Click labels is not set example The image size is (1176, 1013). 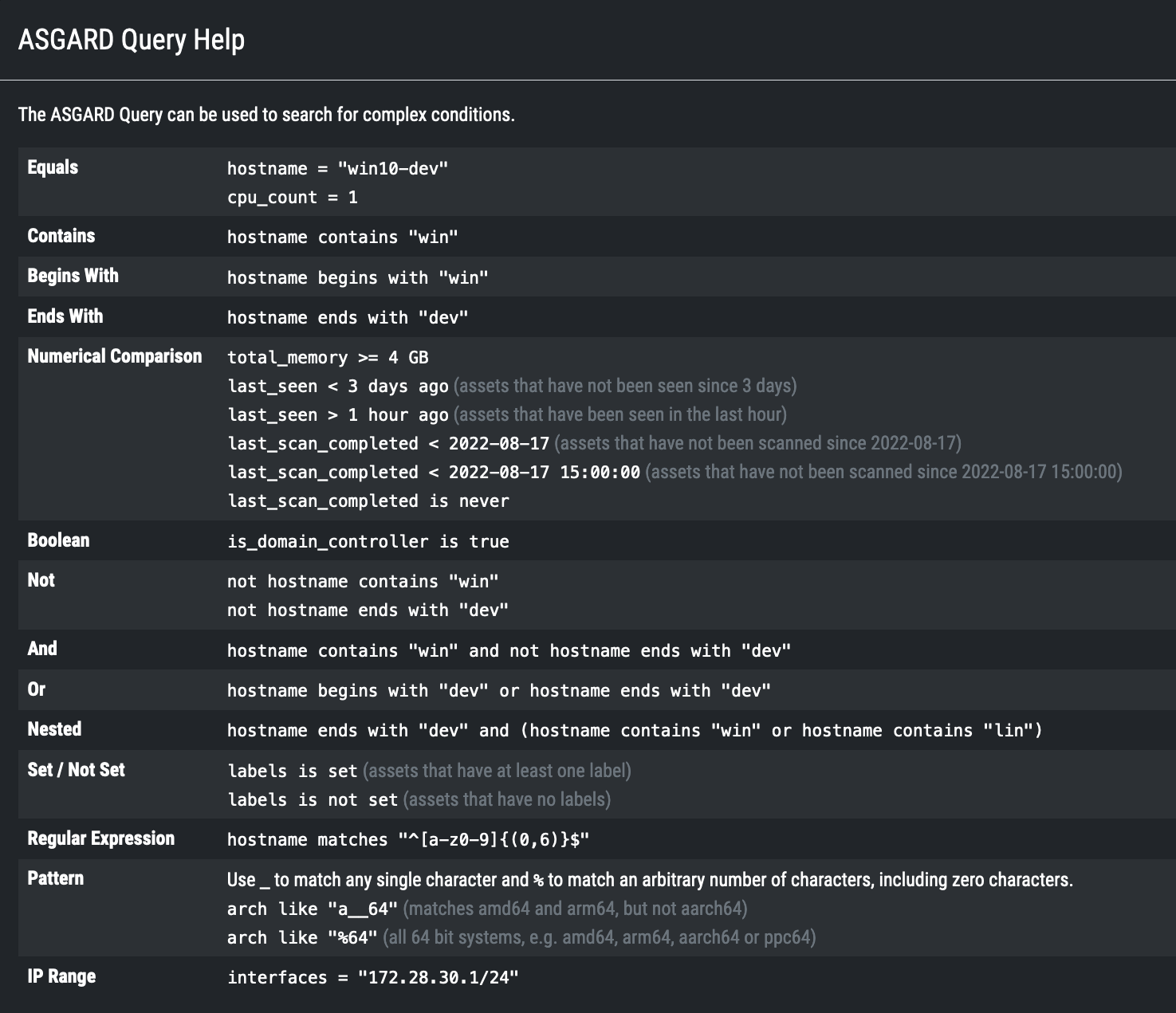(313, 800)
